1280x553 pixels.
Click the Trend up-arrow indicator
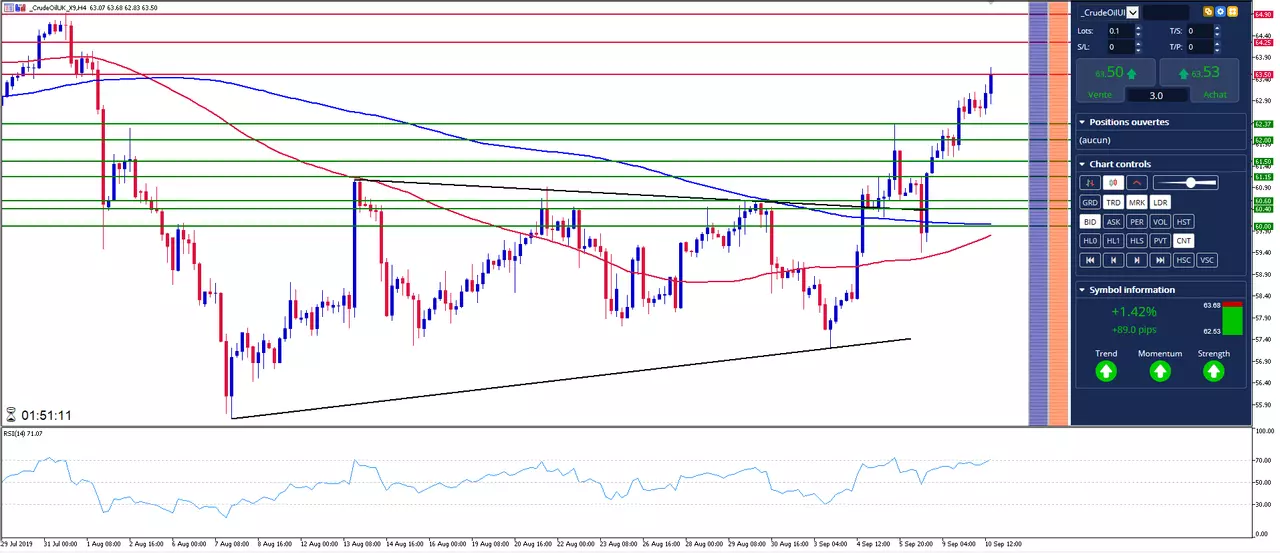click(1106, 372)
